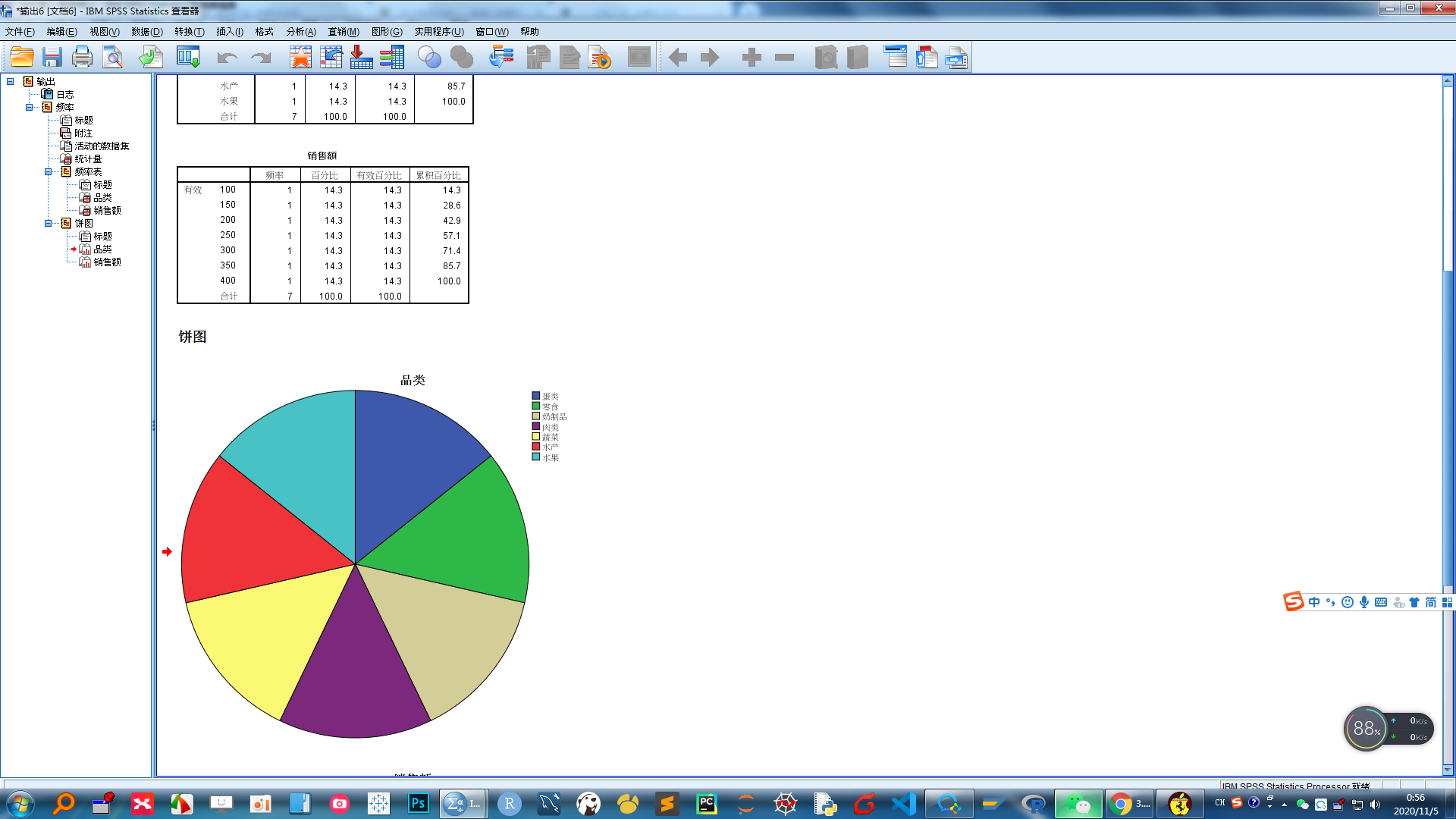This screenshot has width=1456, height=819.
Task: Click the Print icon in toolbar
Action: click(x=81, y=57)
